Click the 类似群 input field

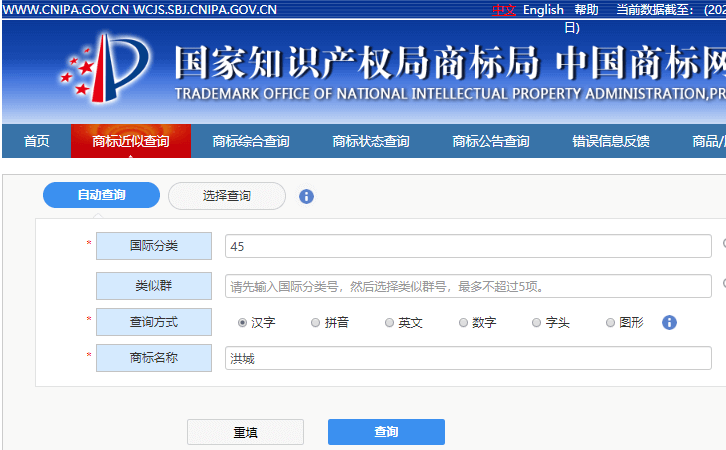[468, 286]
